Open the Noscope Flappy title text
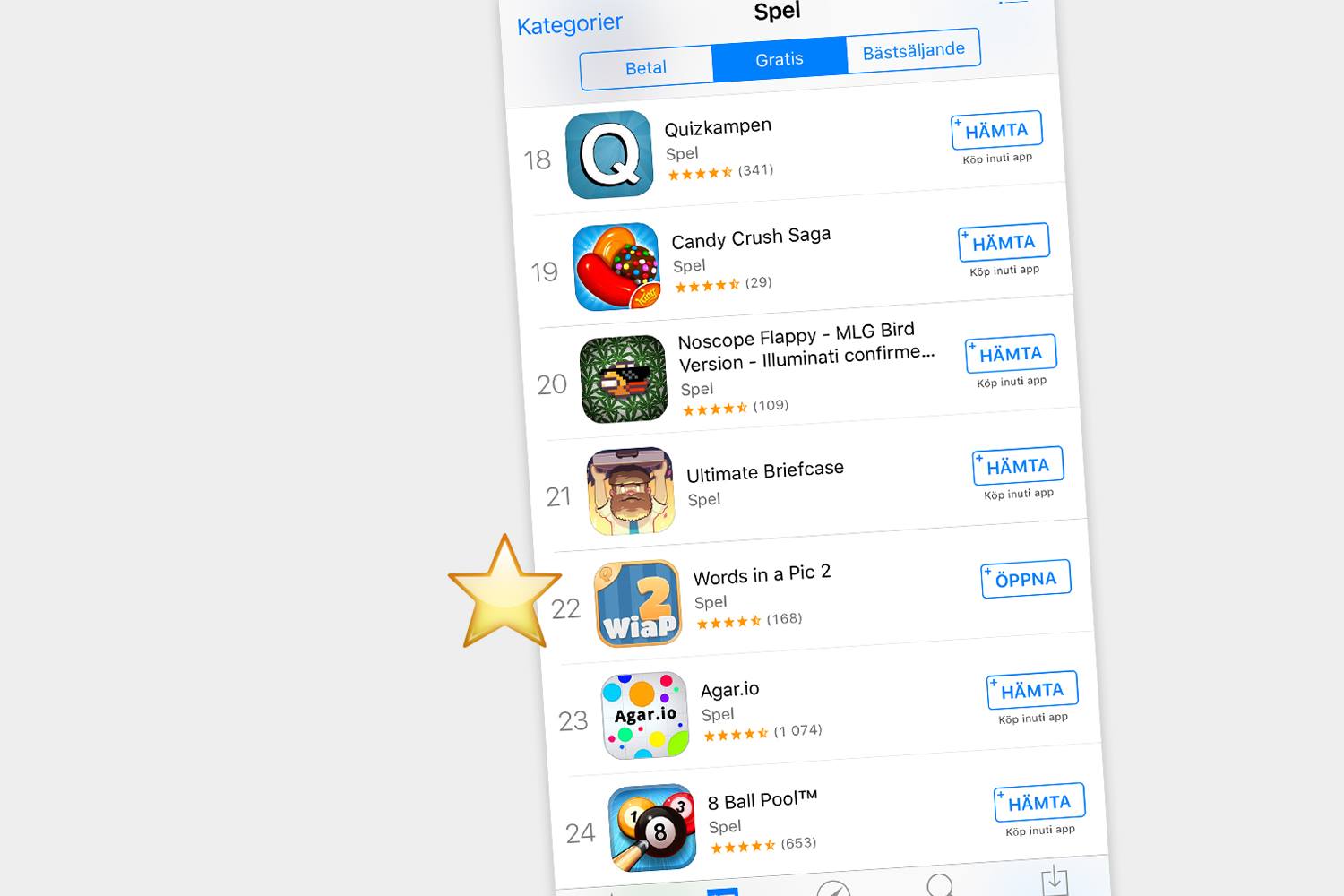 click(x=806, y=347)
